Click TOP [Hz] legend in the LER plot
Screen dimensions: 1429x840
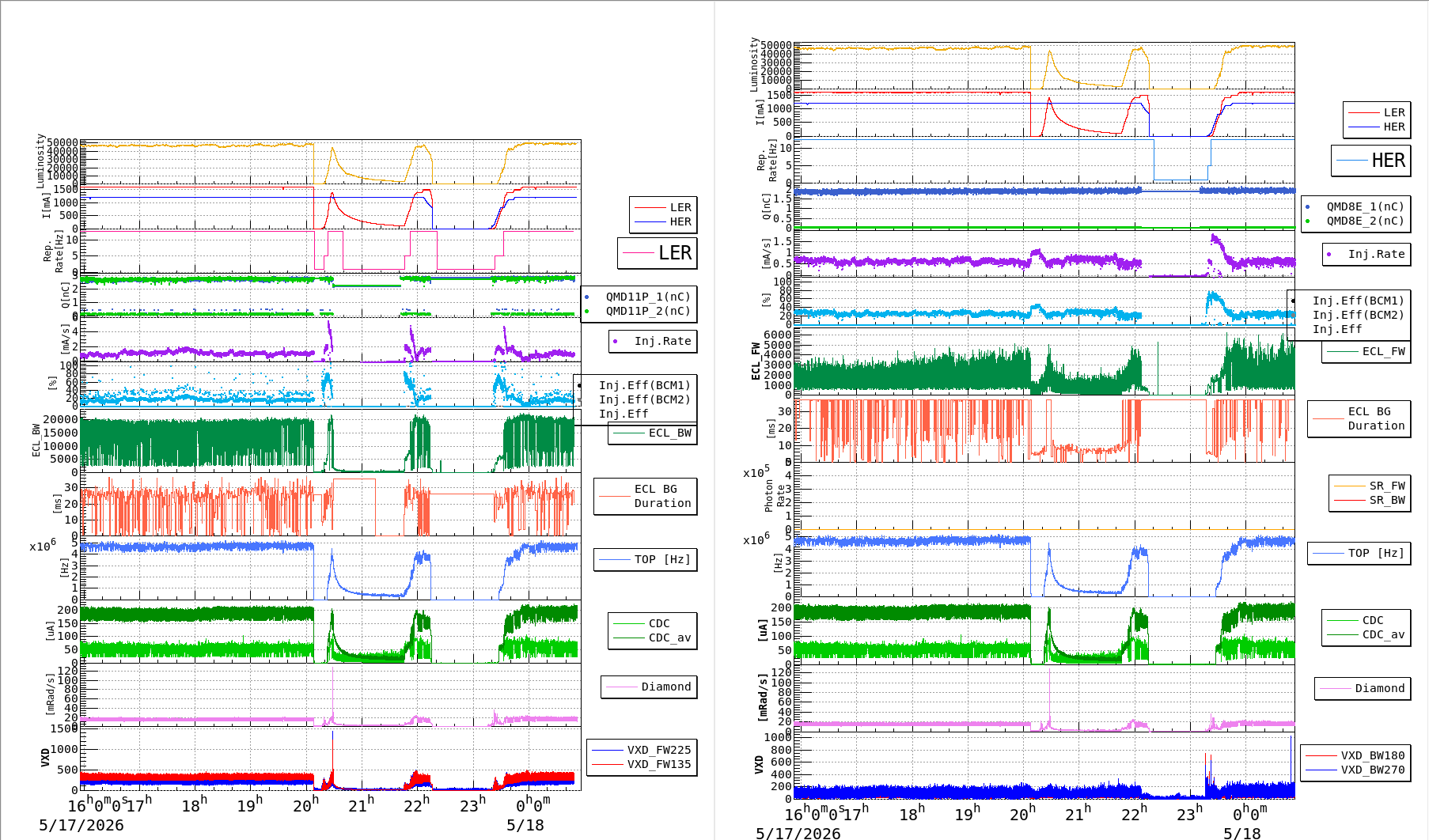pyautogui.click(x=662, y=559)
